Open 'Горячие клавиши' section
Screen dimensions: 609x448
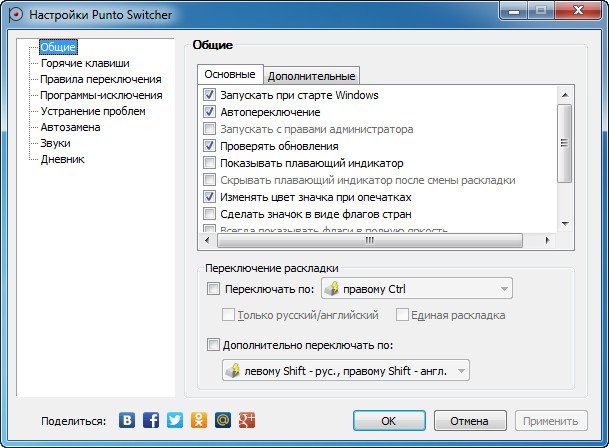click(85, 63)
